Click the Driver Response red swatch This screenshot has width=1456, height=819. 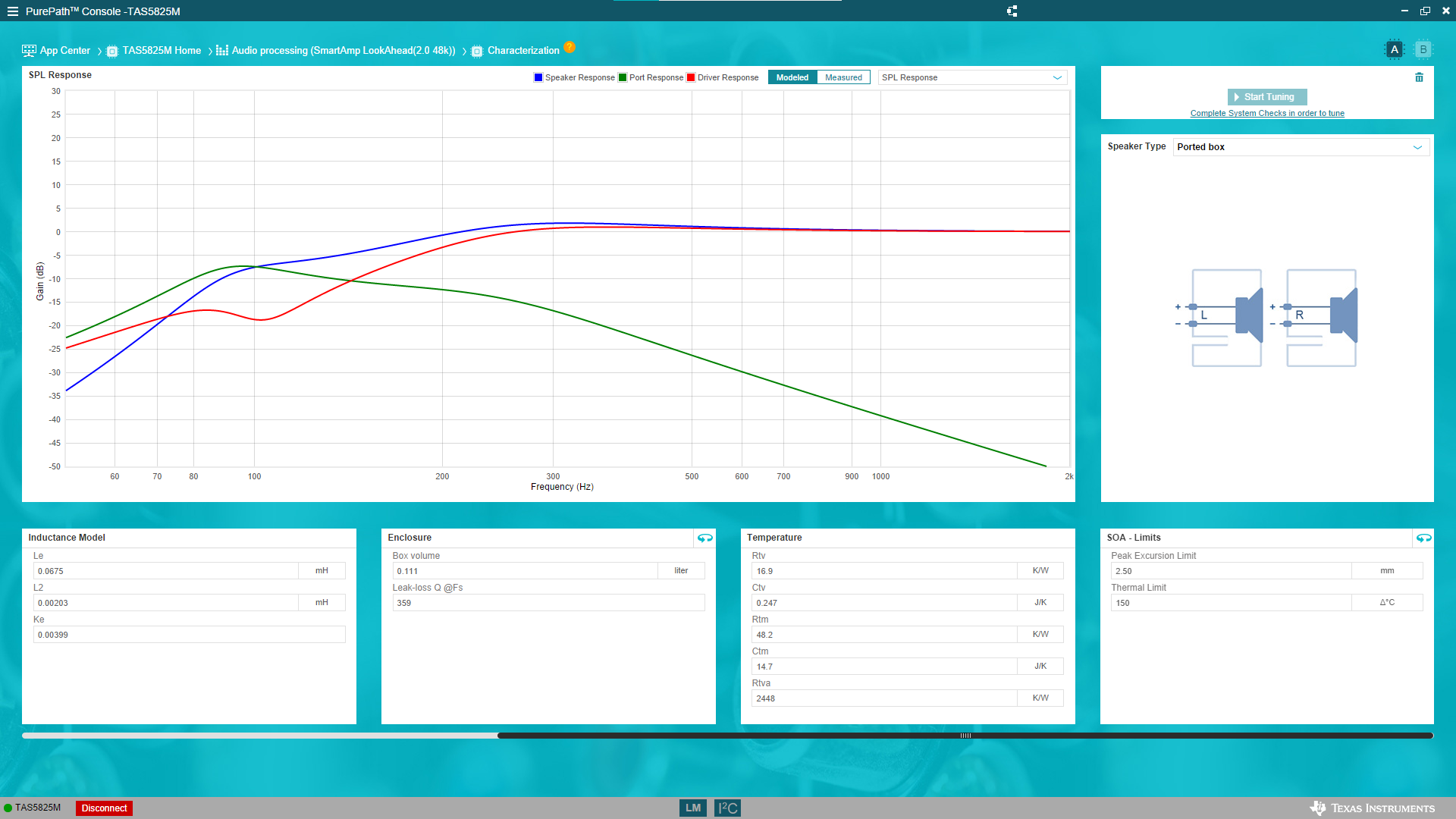pyautogui.click(x=691, y=77)
